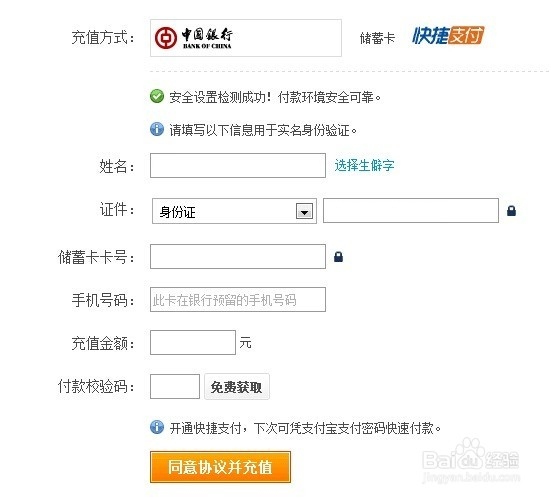The image size is (551, 497).
Task: Click the dropdown arrow of 证件 selector
Action: point(304,211)
